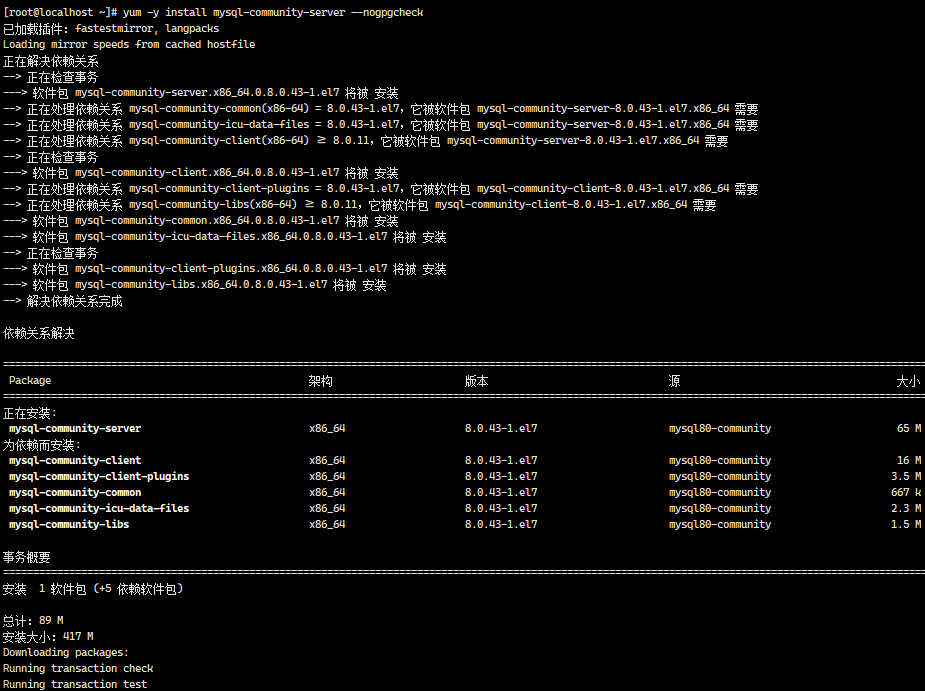Screen dimensions: 925x691
Task: Click the '依赖关系解决' heading
Action: click(x=39, y=333)
